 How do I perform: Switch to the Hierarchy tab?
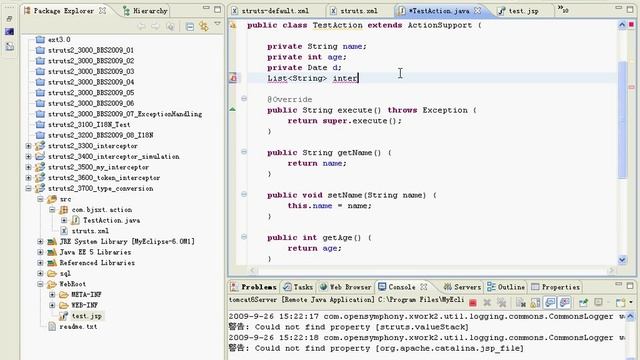coord(145,11)
